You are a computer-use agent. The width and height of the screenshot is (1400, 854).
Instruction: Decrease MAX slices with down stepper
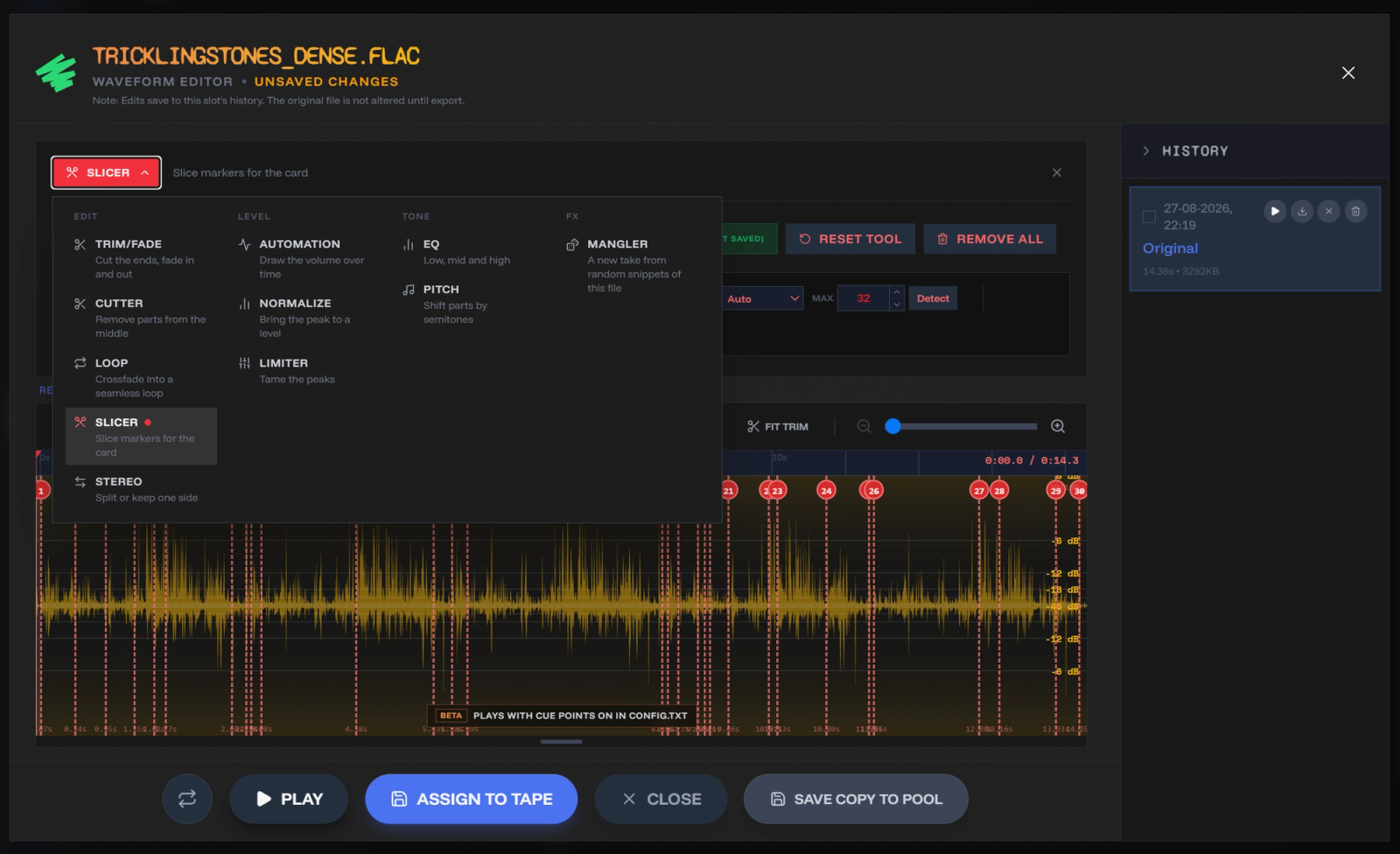tap(897, 304)
